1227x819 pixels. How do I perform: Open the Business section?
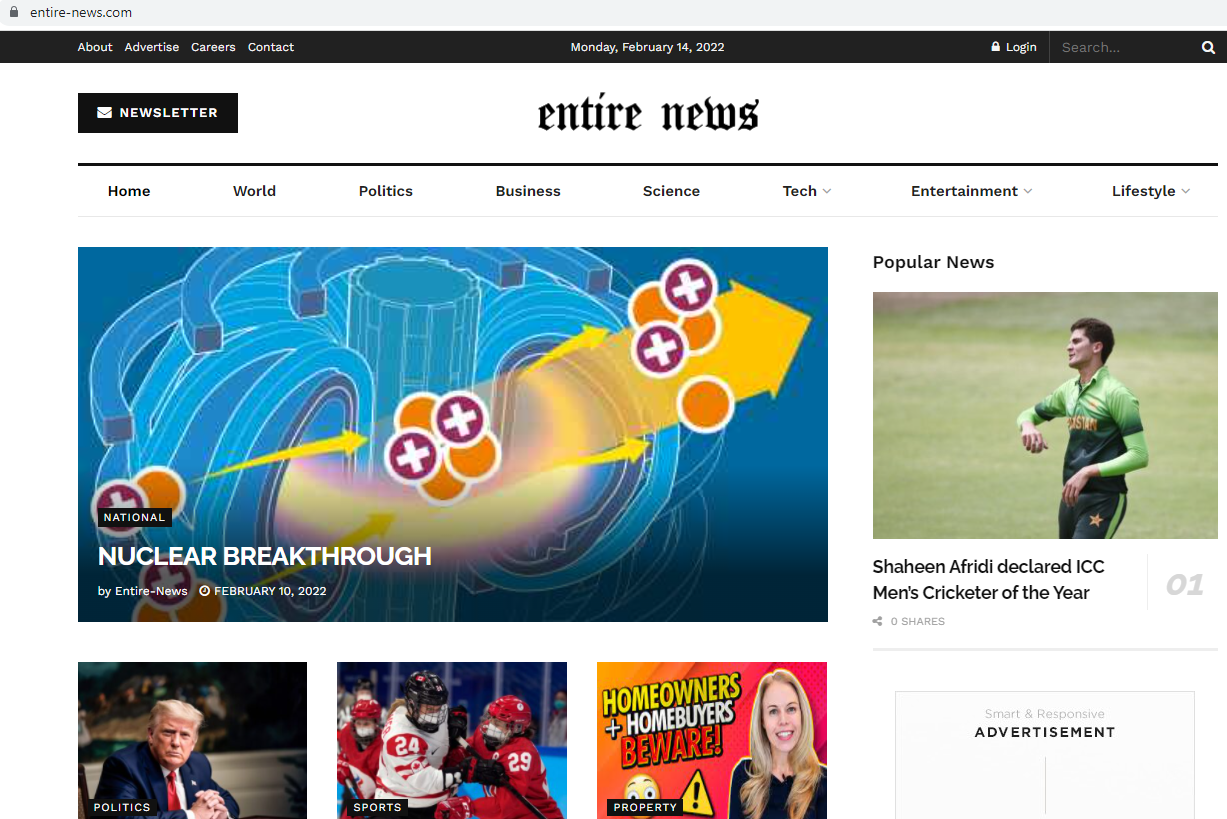click(528, 191)
